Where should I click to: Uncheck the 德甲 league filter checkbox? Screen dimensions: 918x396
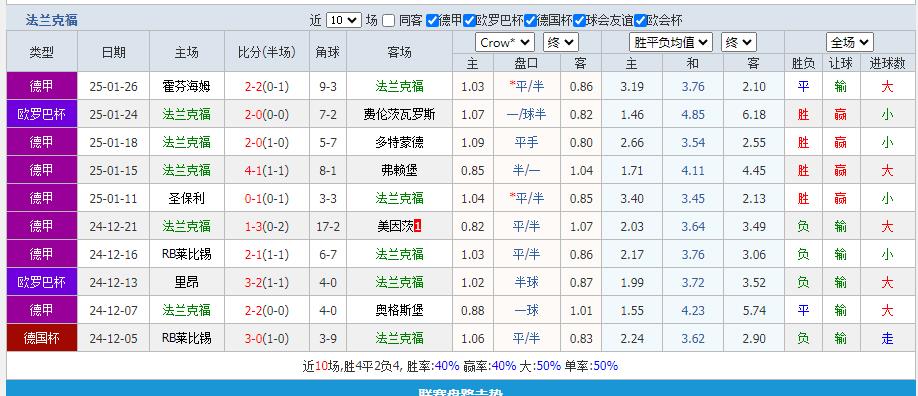click(432, 21)
